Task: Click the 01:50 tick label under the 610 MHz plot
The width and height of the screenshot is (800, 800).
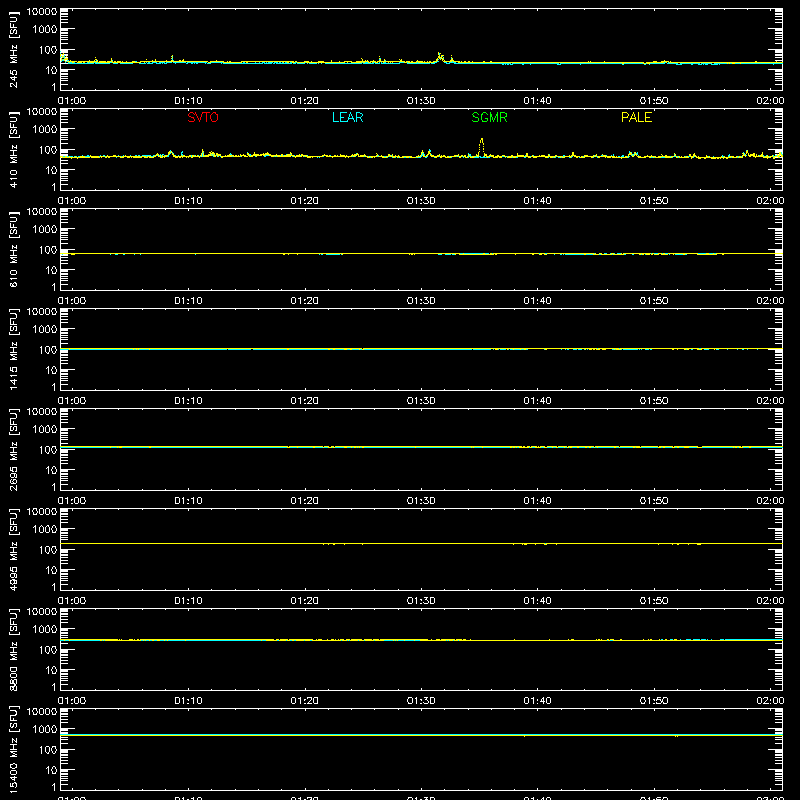Action: coord(654,301)
